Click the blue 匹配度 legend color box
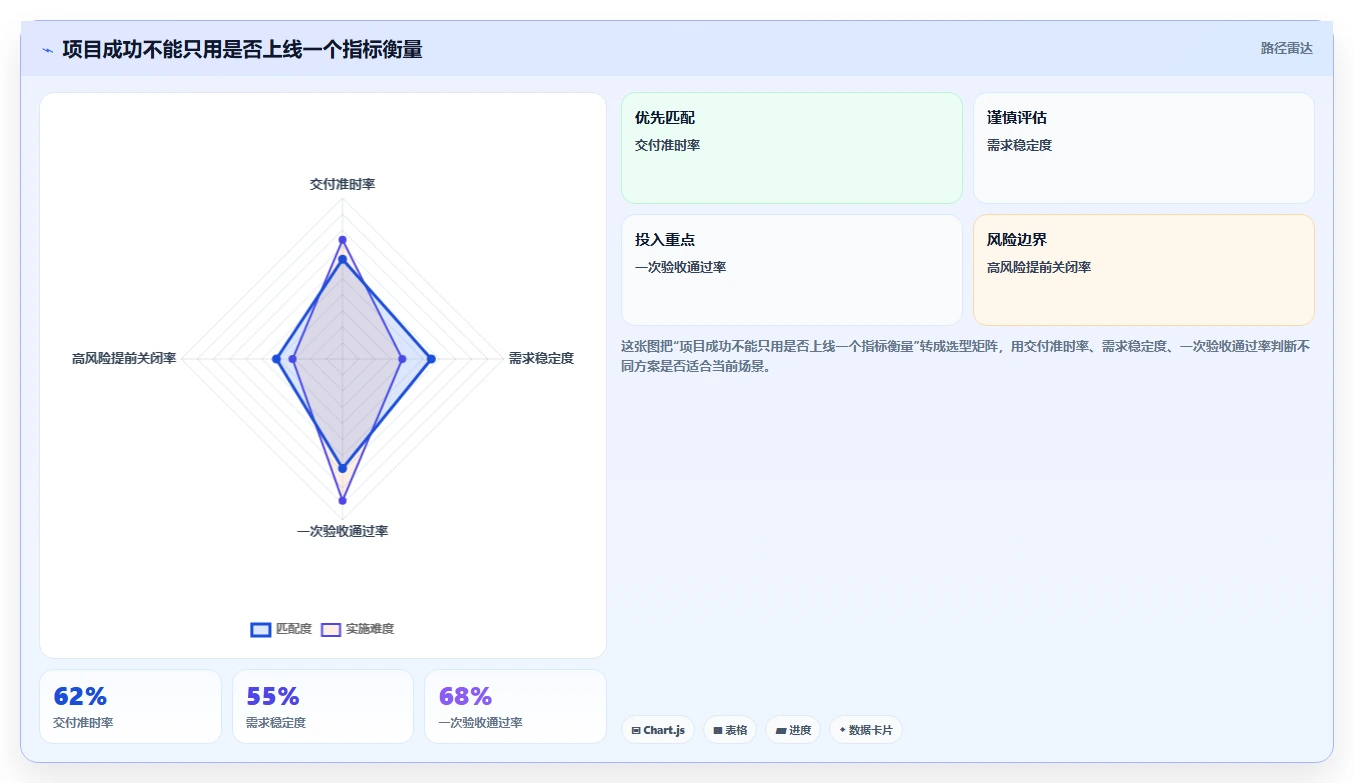The height and width of the screenshot is (783, 1354). [261, 629]
